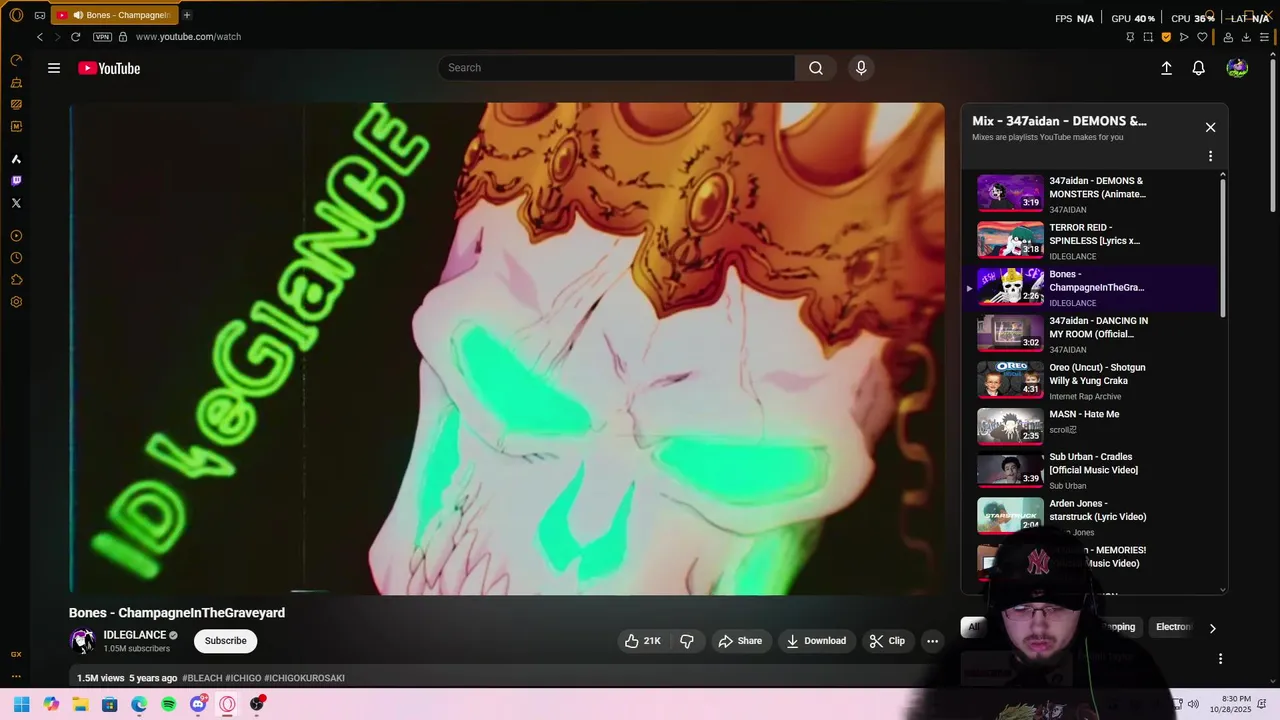Open the Mix playlist three-dot menu
The width and height of the screenshot is (1280, 720).
click(x=1210, y=156)
